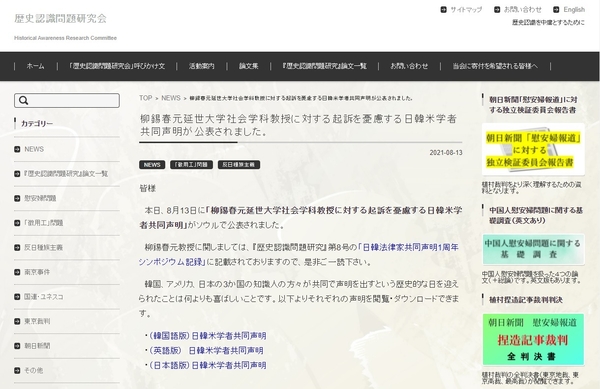Open the サイトマップ link
This screenshot has width=600, height=389.
(466, 10)
